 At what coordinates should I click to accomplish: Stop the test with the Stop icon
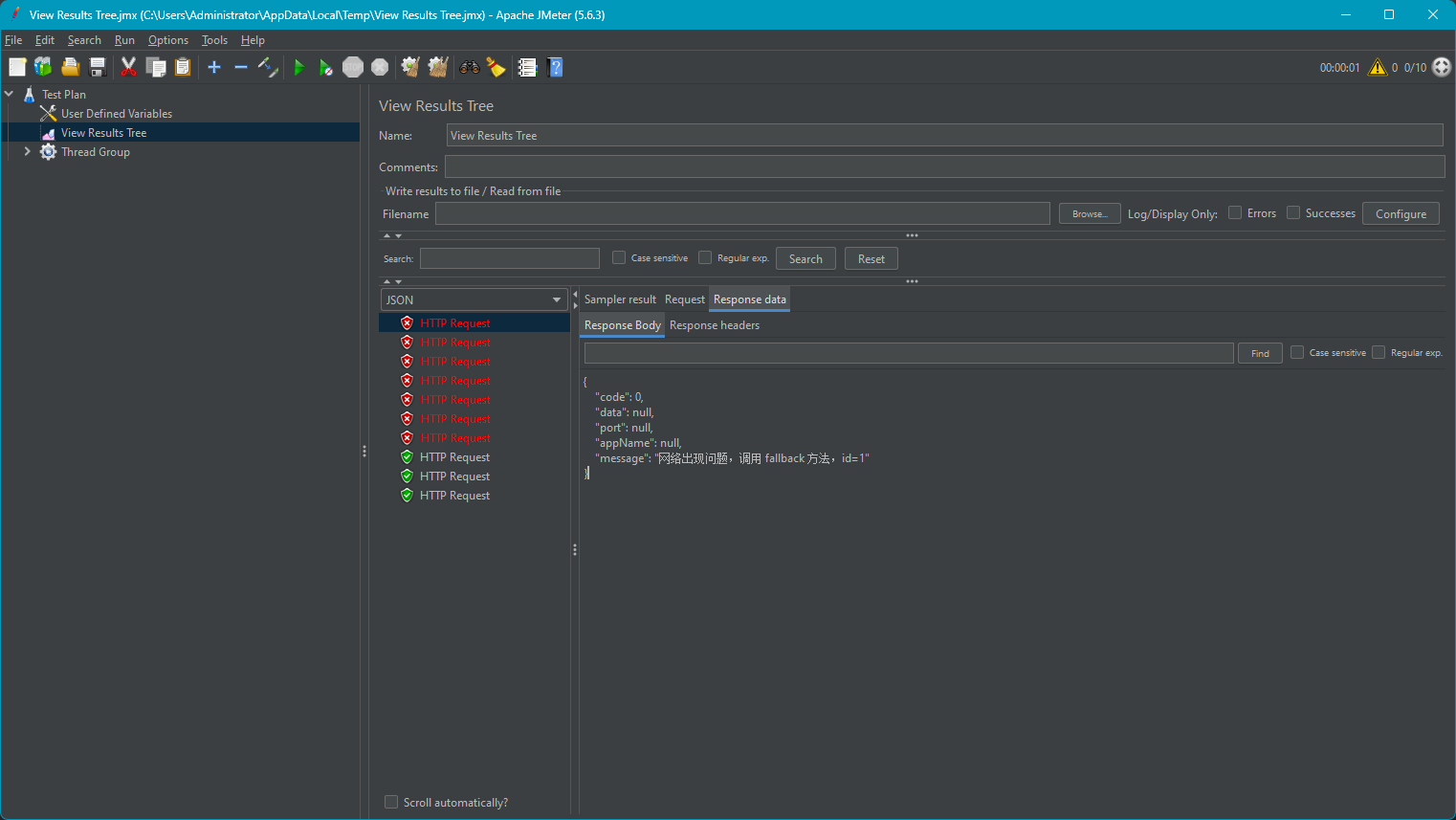click(353, 67)
